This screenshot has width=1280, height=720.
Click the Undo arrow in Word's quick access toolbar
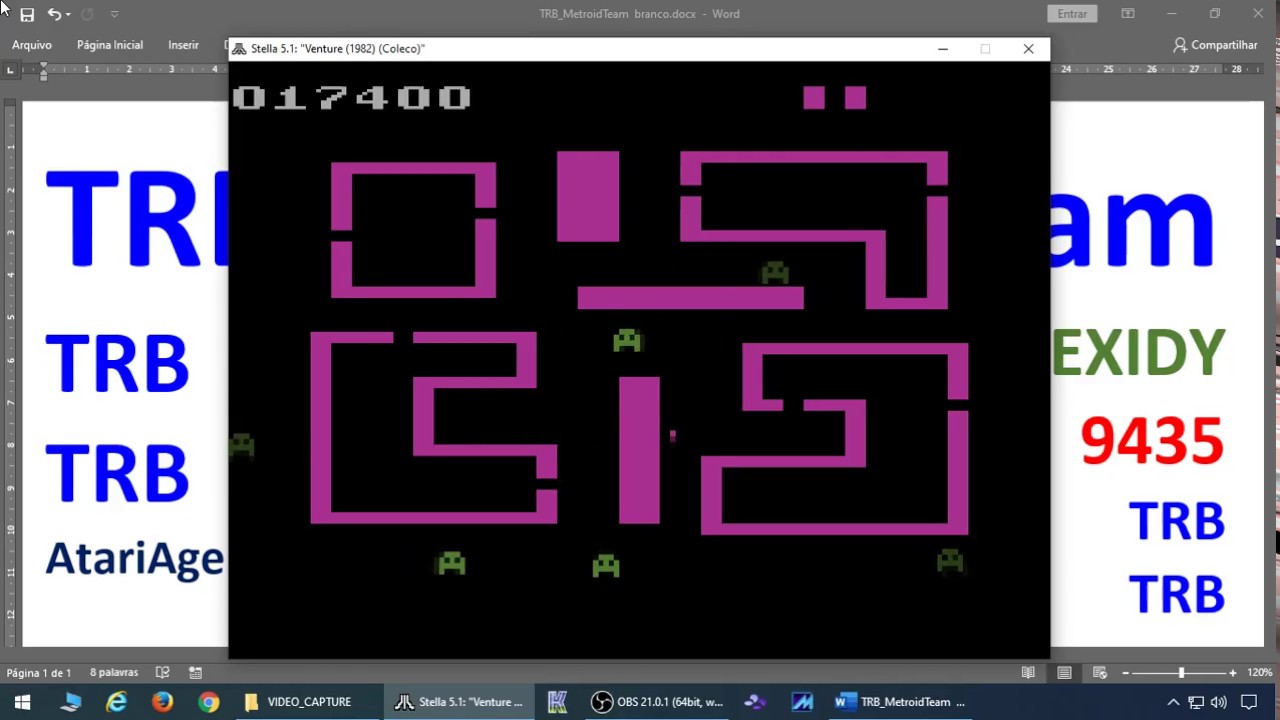point(53,14)
